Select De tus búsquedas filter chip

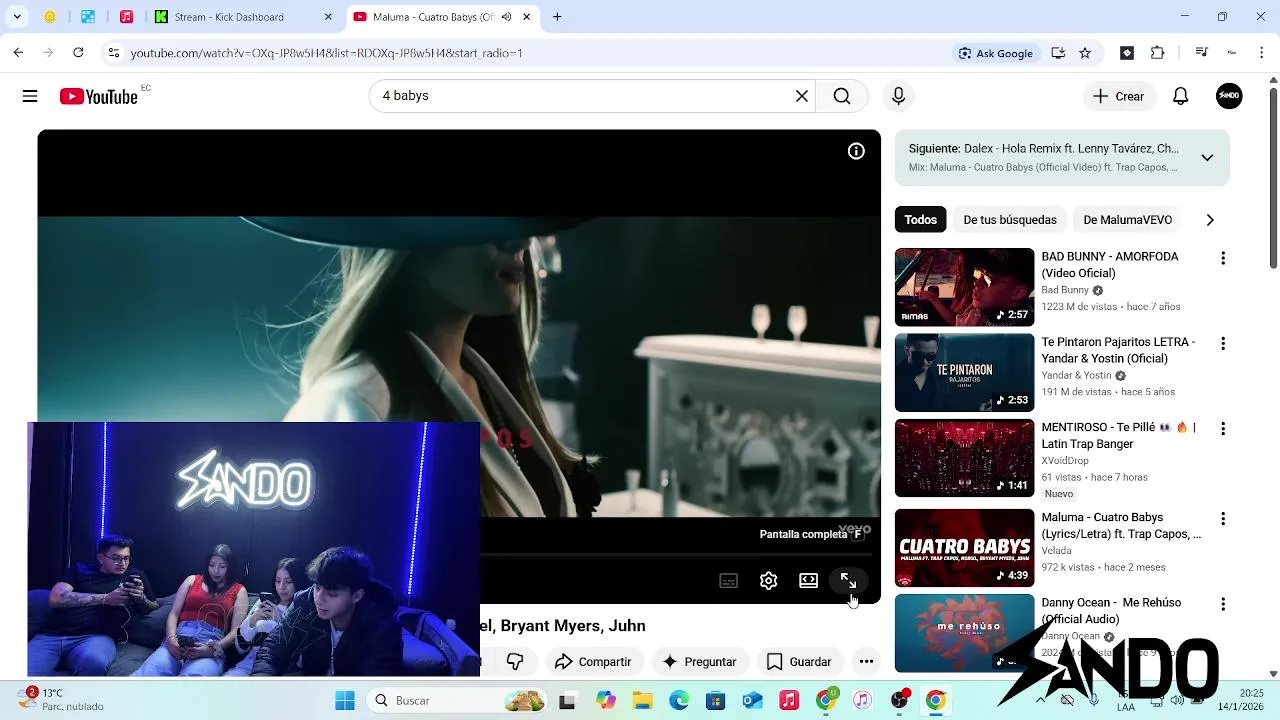point(1010,220)
